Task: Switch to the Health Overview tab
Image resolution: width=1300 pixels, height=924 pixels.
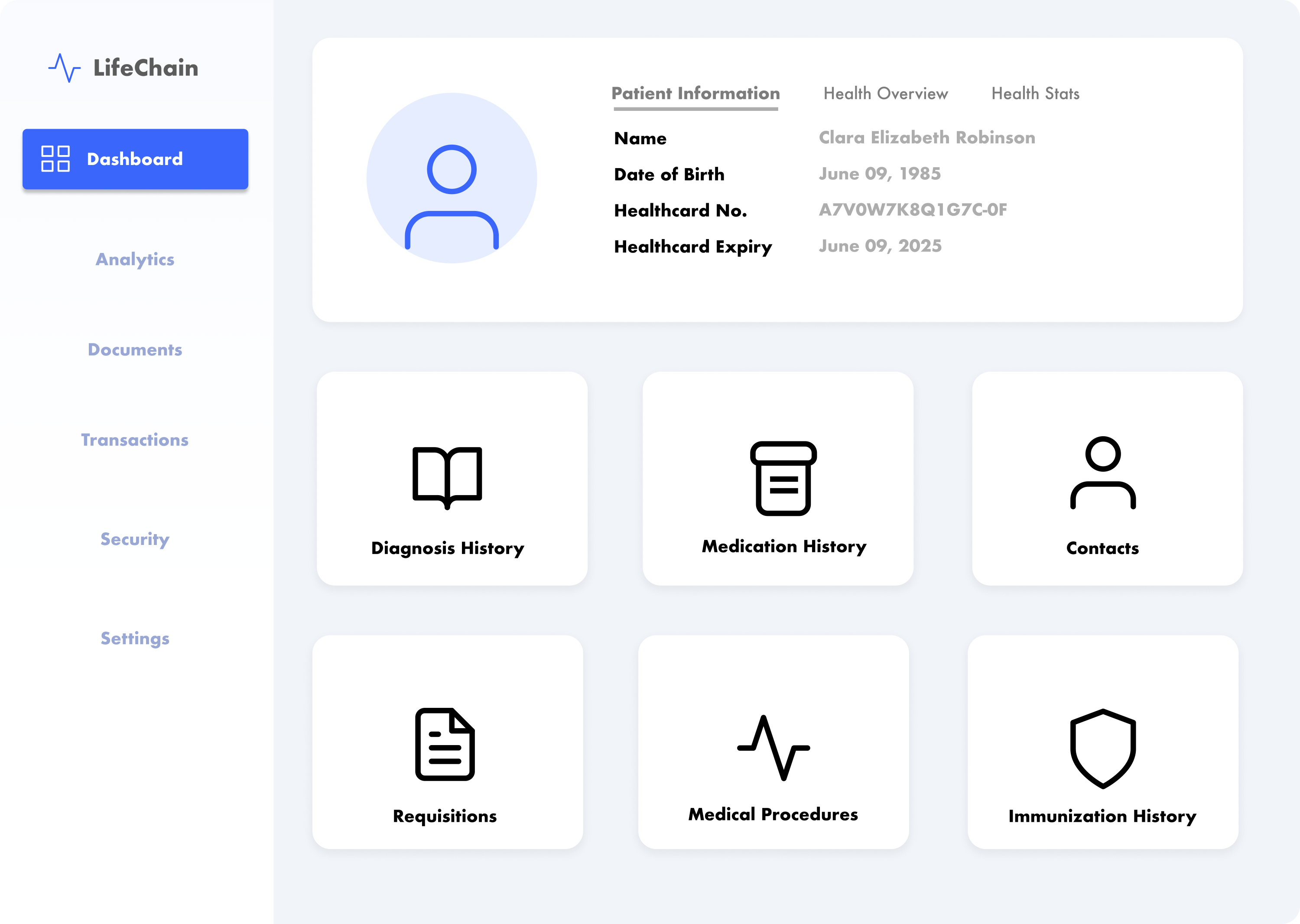Action: coord(885,93)
